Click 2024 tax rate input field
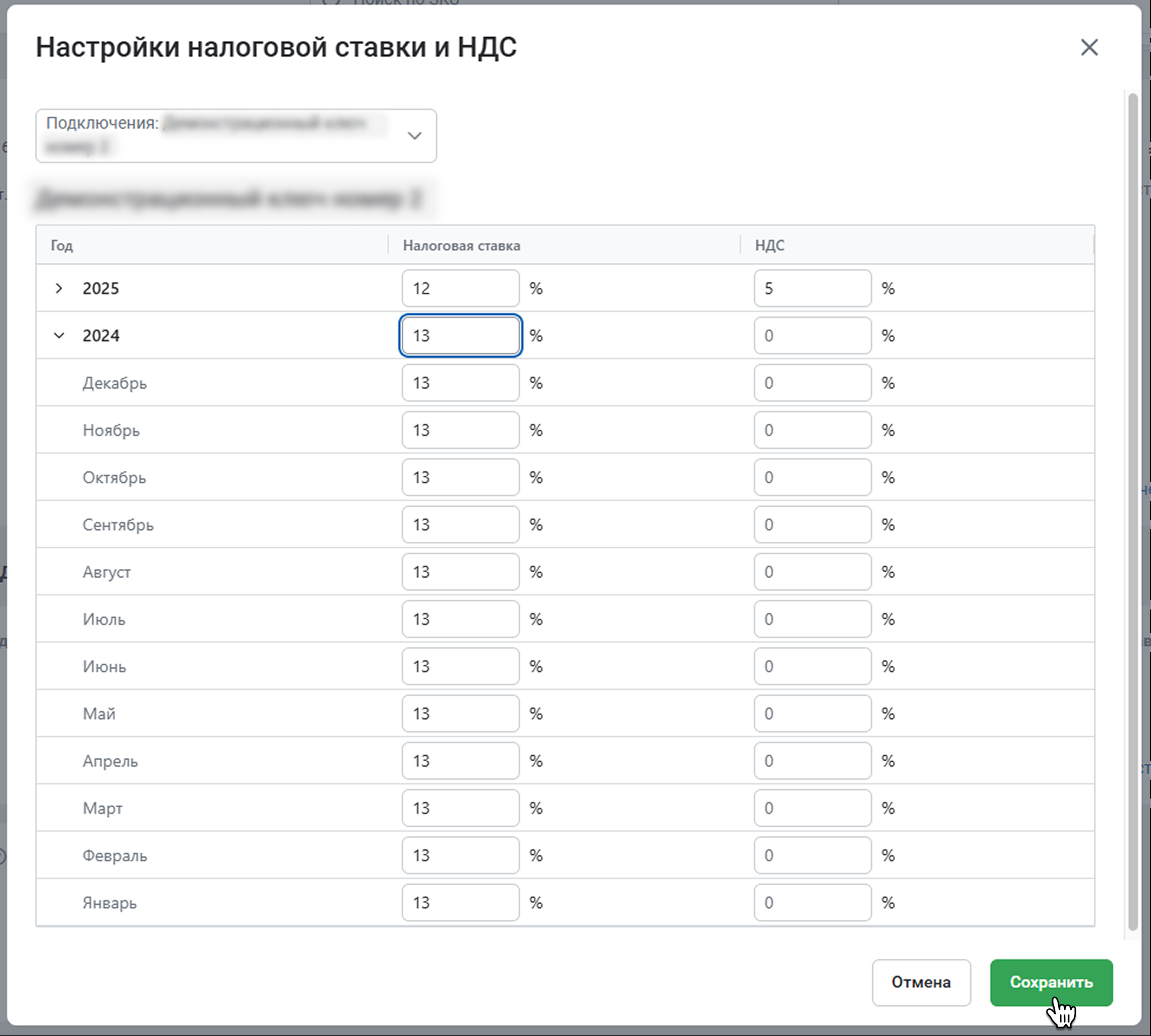This screenshot has width=1151, height=1036. (460, 335)
